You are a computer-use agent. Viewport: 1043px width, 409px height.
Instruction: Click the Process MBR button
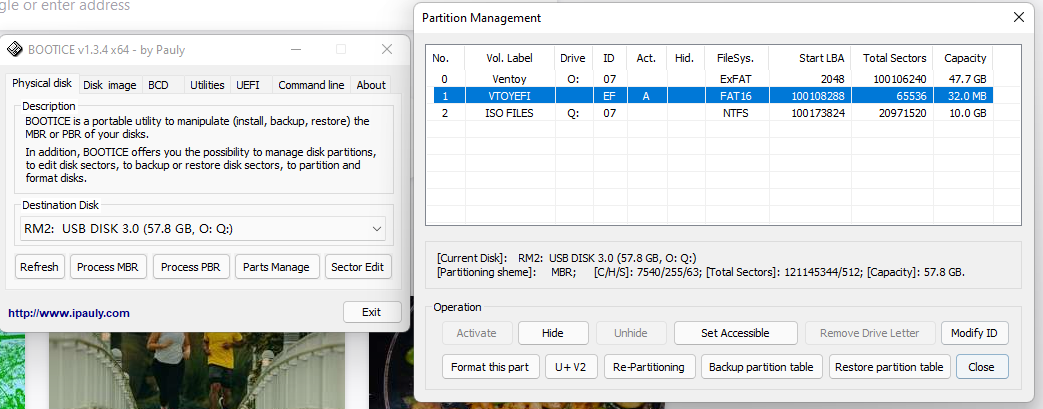click(108, 267)
